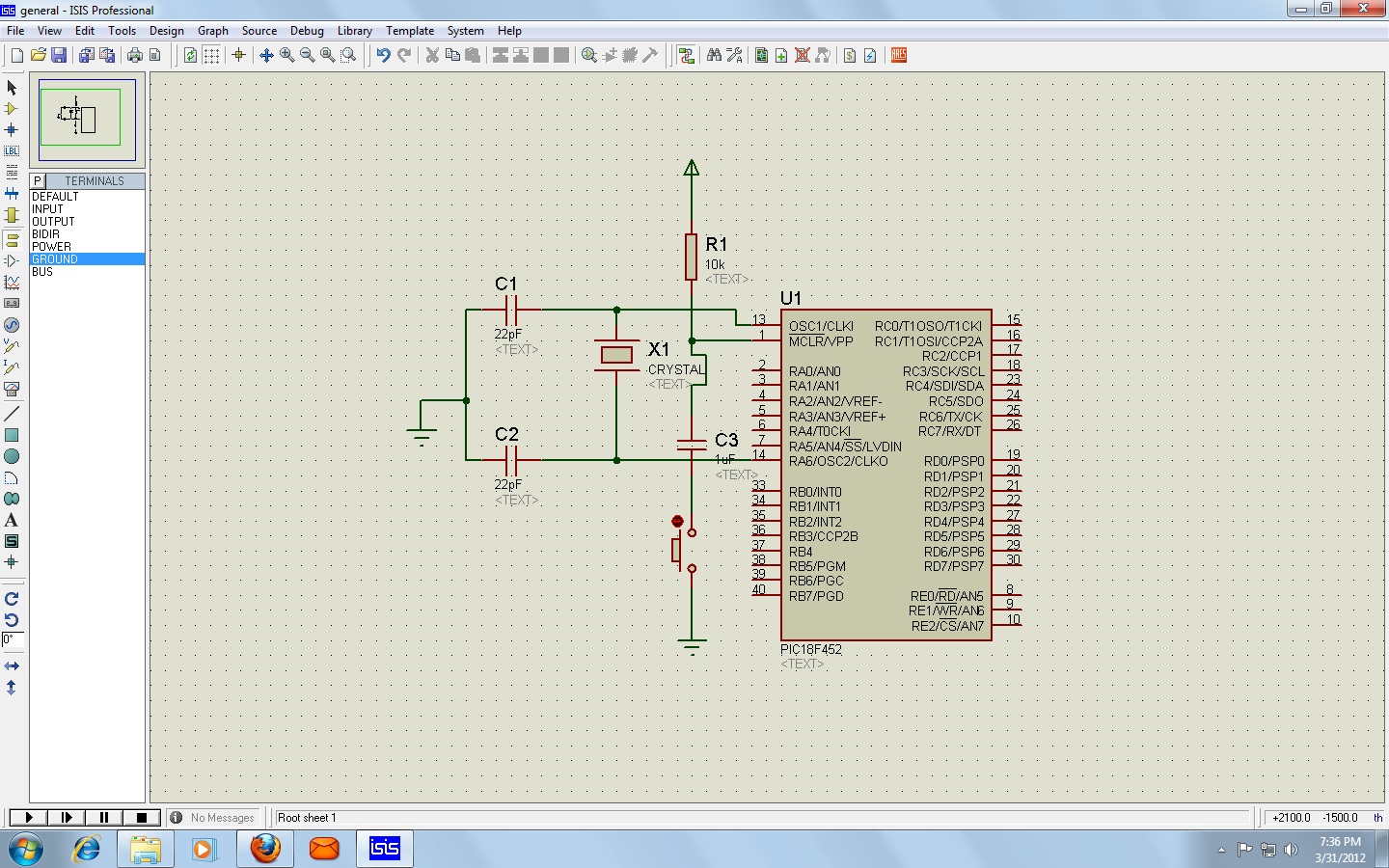This screenshot has width=1389, height=868.
Task: Select the 2D graphics circle tool
Action: tap(12, 456)
